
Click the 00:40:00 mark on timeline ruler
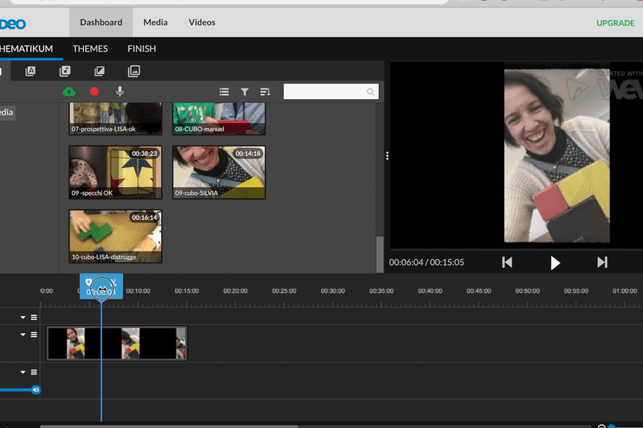(x=430, y=291)
